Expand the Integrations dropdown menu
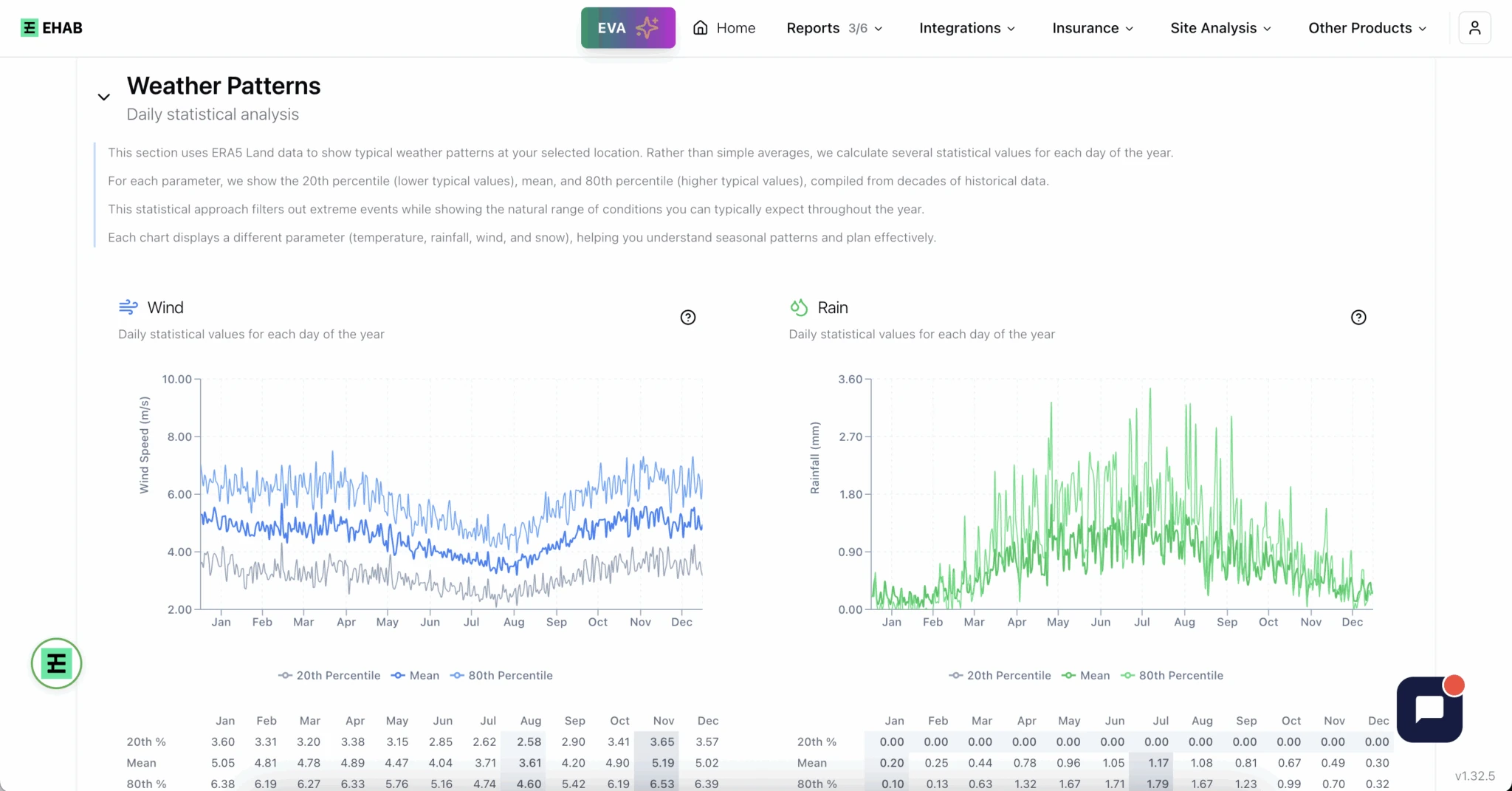The height and width of the screenshot is (791, 1512). (x=966, y=28)
